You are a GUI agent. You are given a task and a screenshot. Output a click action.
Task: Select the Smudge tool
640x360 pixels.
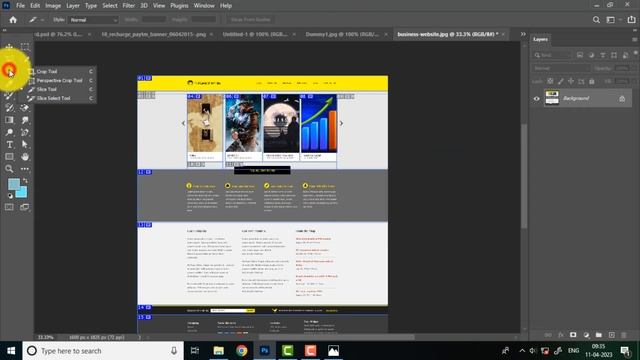(25, 120)
